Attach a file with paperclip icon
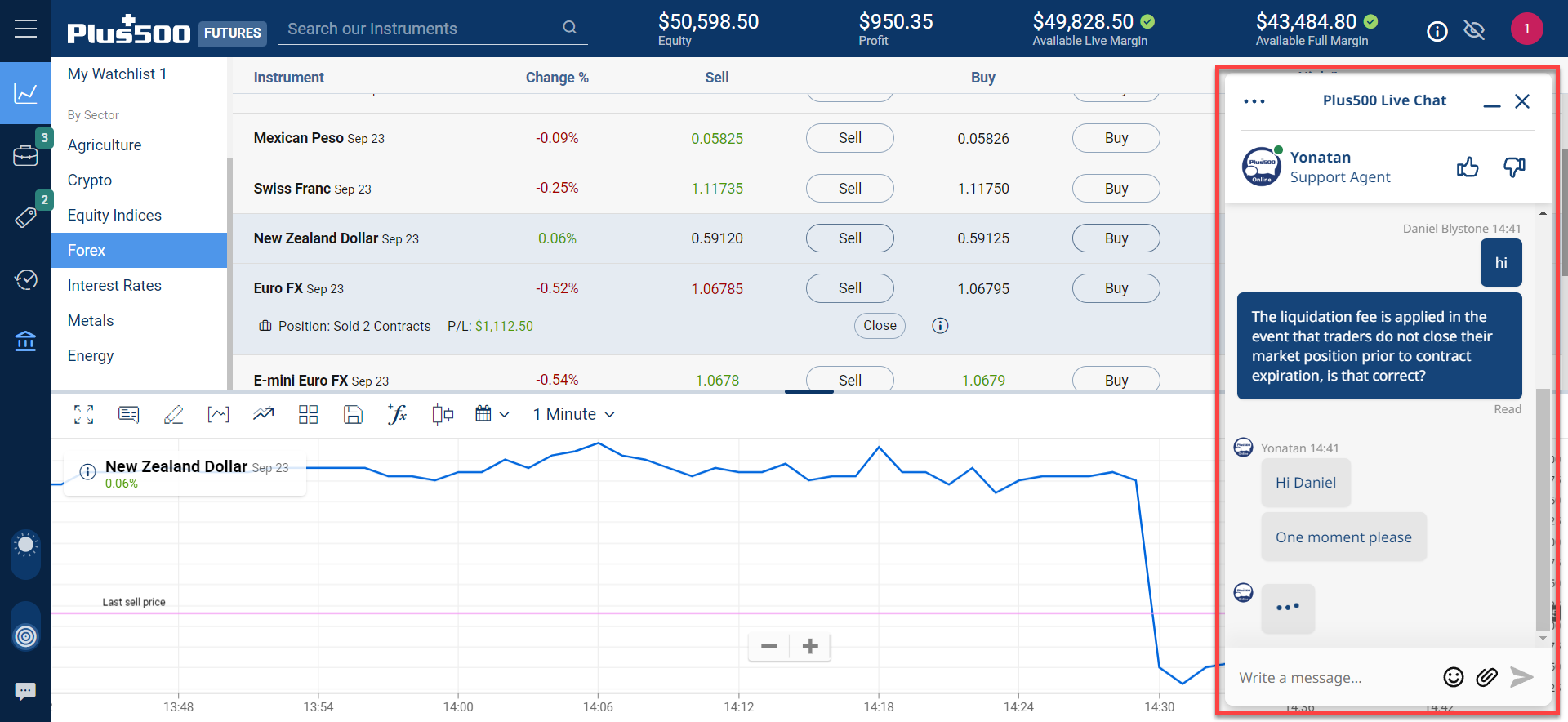 1486,677
